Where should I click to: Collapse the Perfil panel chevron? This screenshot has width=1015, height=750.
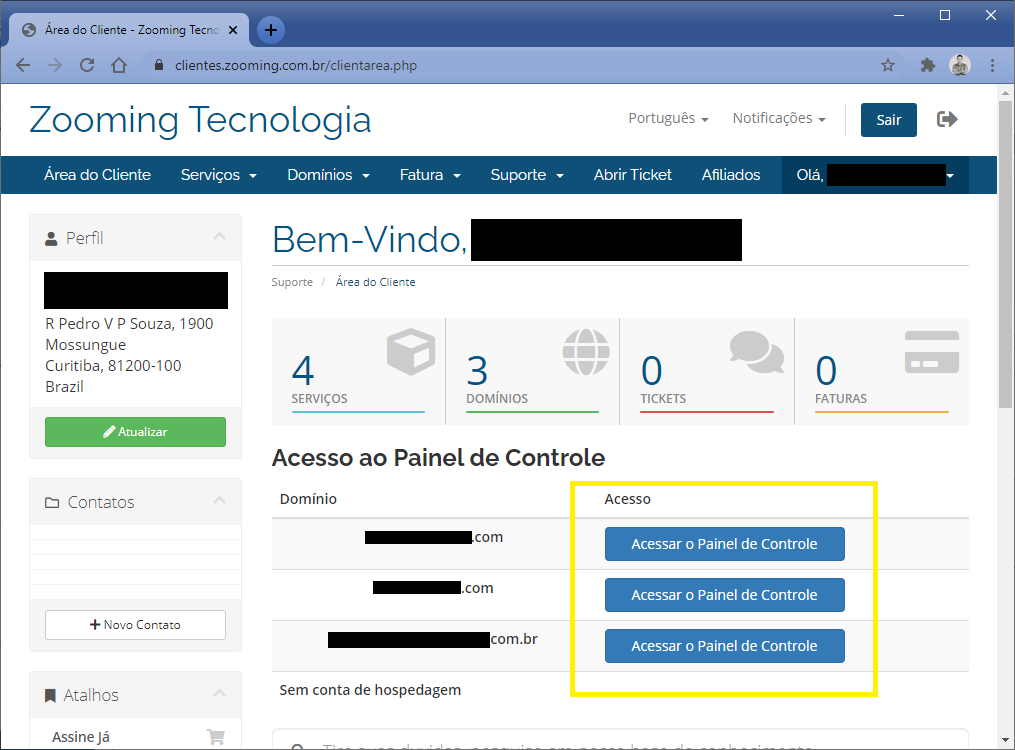[219, 237]
